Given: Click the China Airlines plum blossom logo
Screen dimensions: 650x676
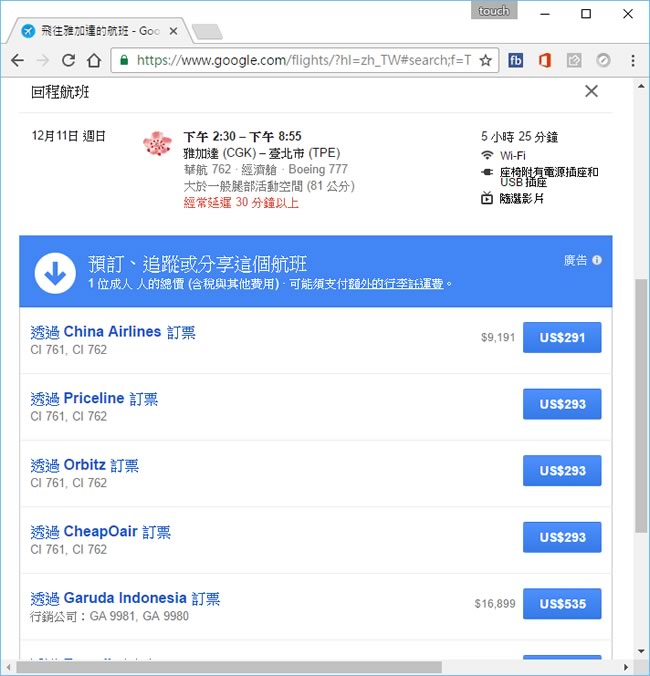Looking at the screenshot, I should (157, 144).
